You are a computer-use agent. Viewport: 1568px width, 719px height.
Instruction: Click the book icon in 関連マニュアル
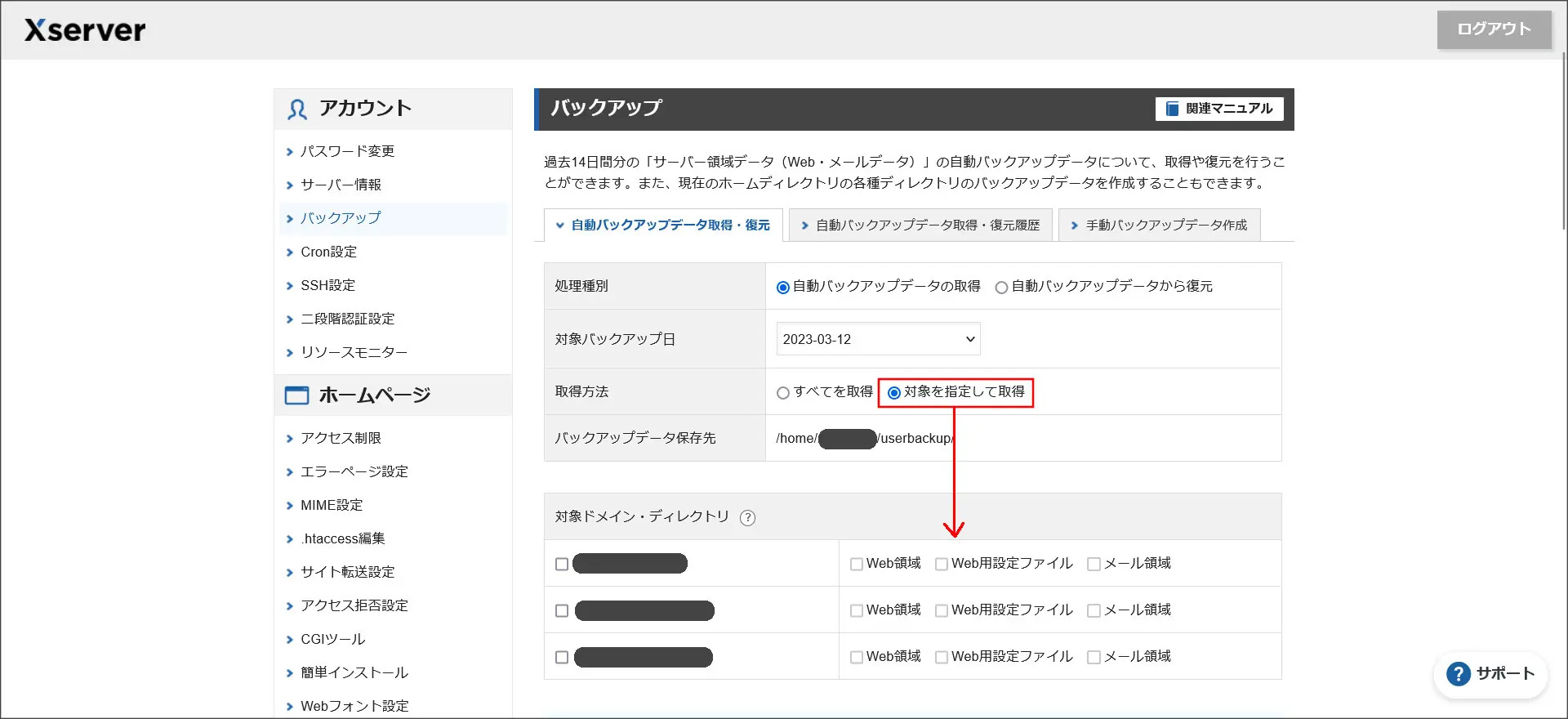click(x=1172, y=109)
